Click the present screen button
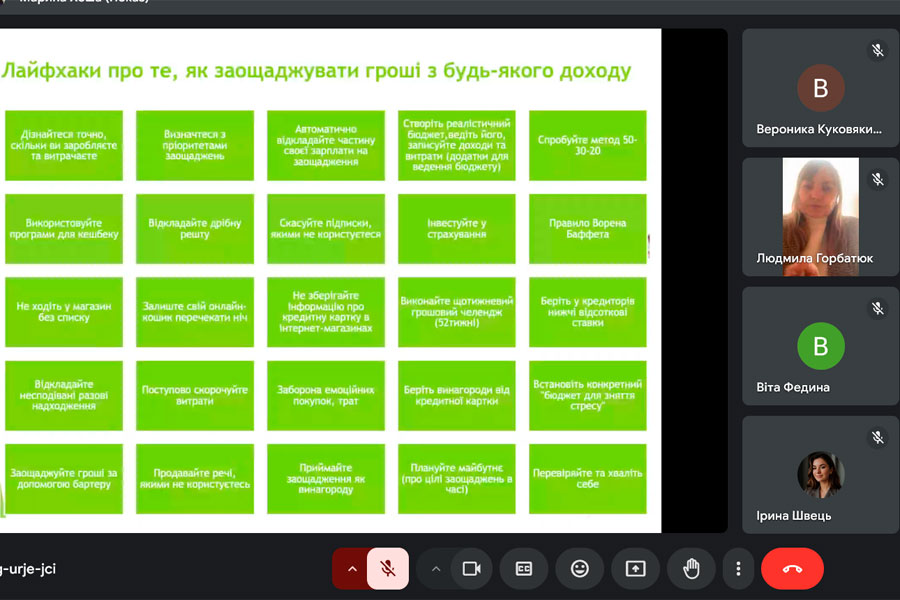Screen dimensions: 900x600 pos(635,569)
